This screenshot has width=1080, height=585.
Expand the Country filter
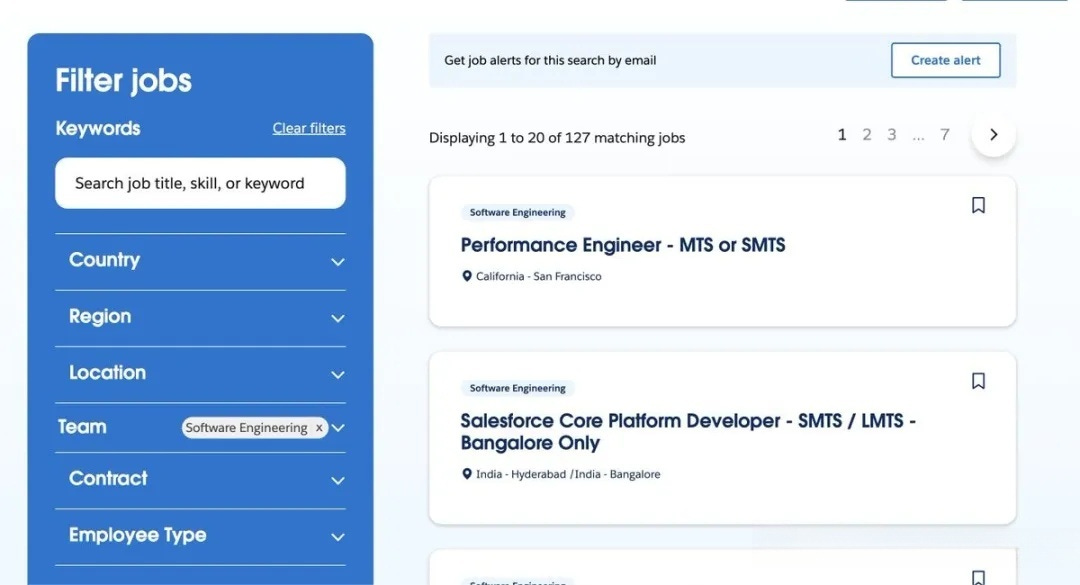[x=200, y=261]
